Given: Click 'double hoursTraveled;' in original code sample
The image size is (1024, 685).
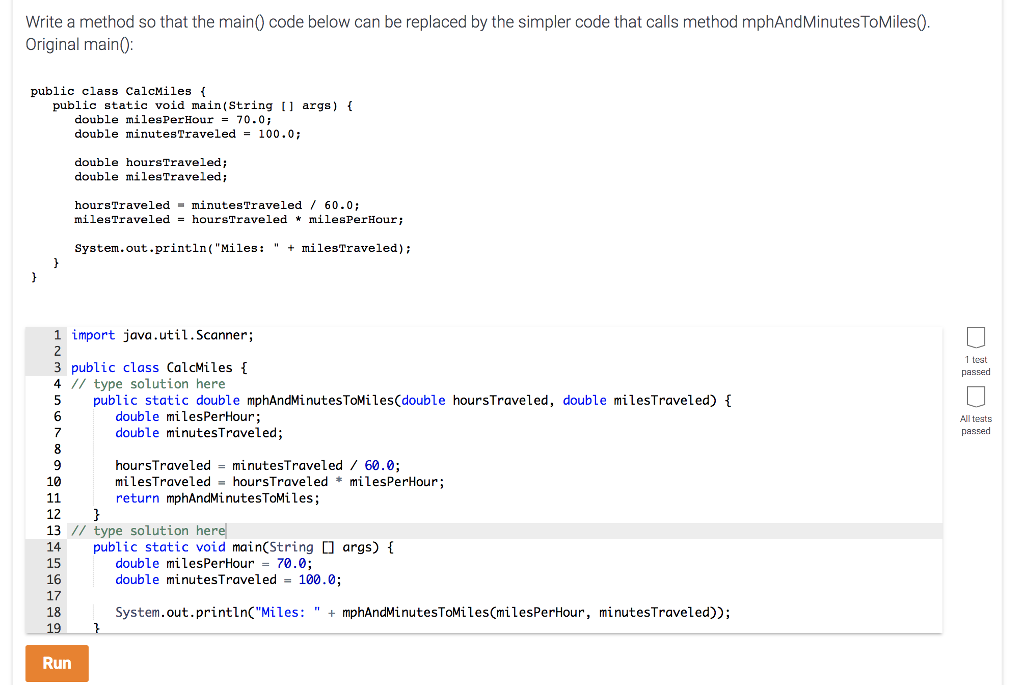Looking at the screenshot, I should click(151, 163).
